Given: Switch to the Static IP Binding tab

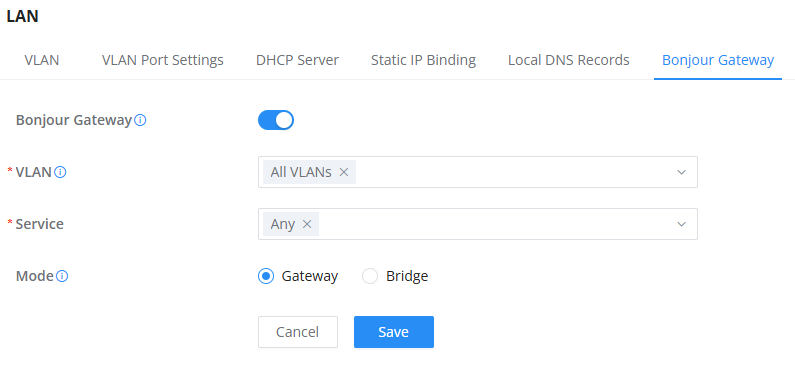Looking at the screenshot, I should [423, 60].
